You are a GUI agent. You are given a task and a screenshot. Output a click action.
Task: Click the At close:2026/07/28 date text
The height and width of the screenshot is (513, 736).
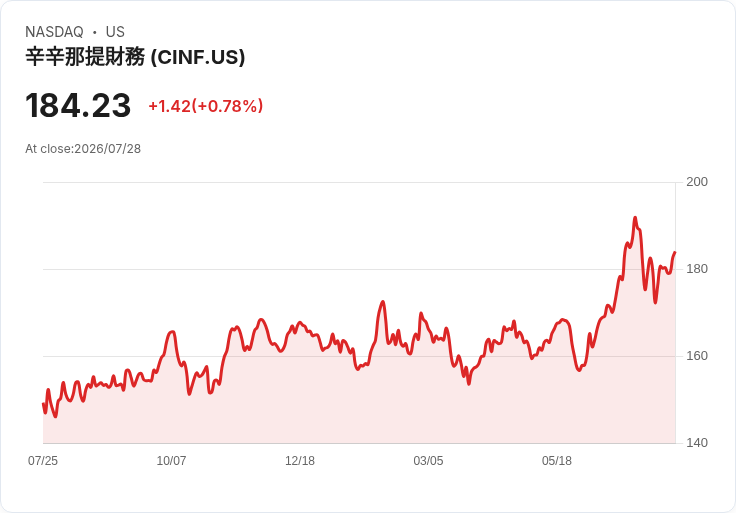[83, 149]
